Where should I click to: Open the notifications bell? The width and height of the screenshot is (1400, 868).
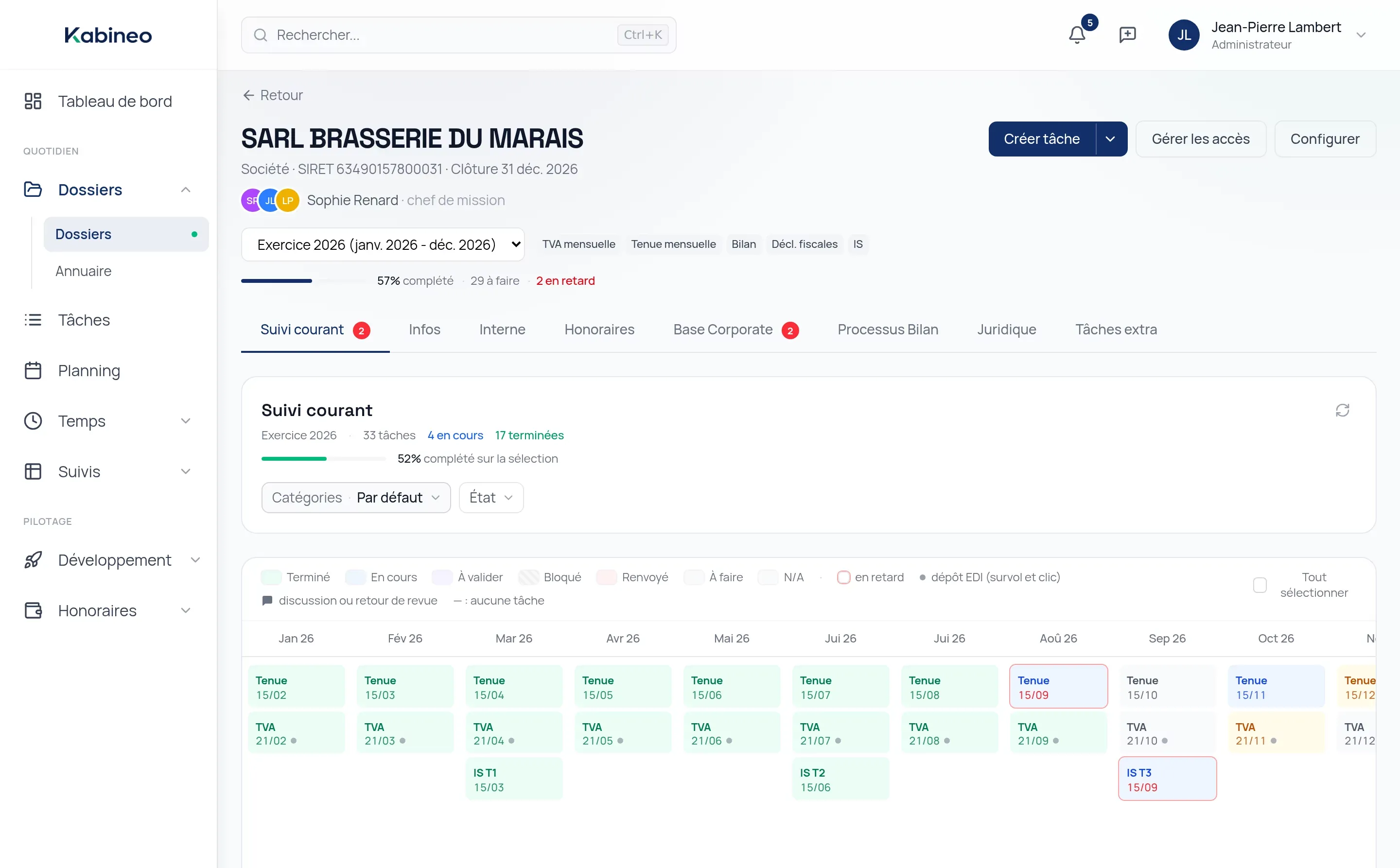[x=1077, y=35]
